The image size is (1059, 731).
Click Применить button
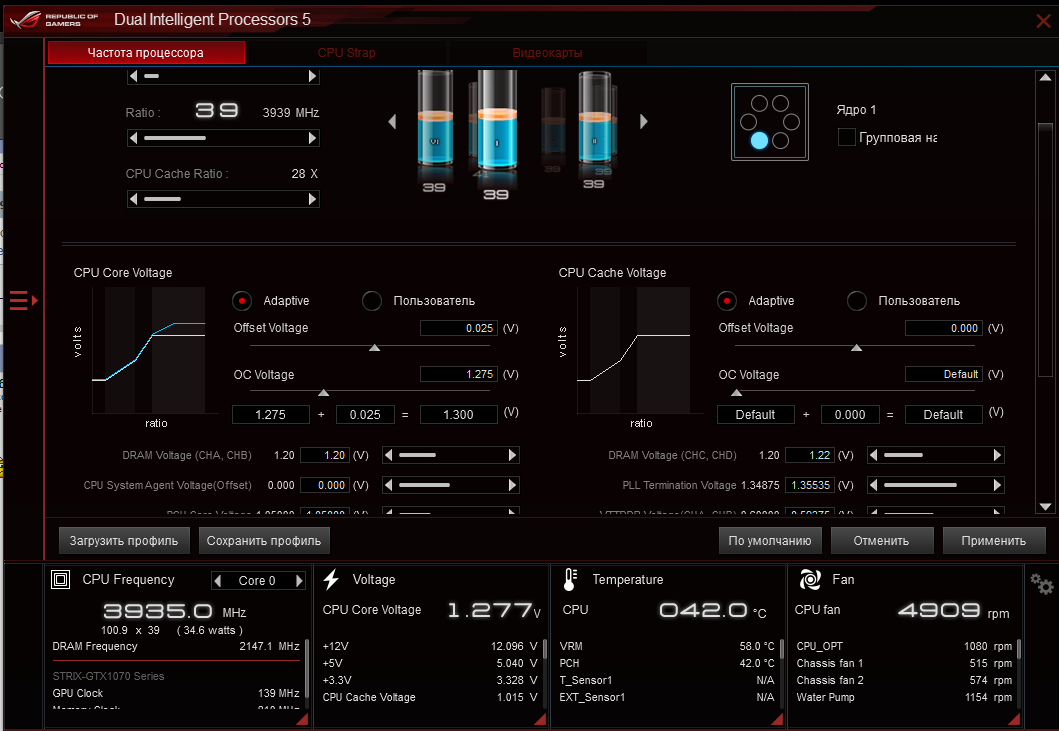click(x=993, y=540)
